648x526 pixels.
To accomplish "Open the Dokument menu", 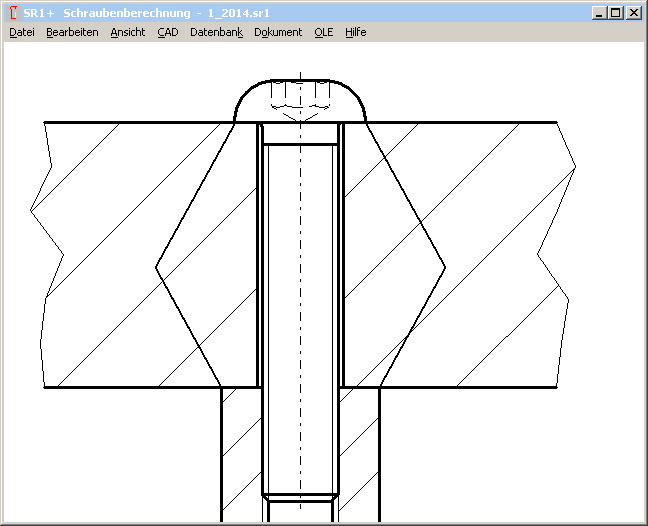I will tap(278, 32).
